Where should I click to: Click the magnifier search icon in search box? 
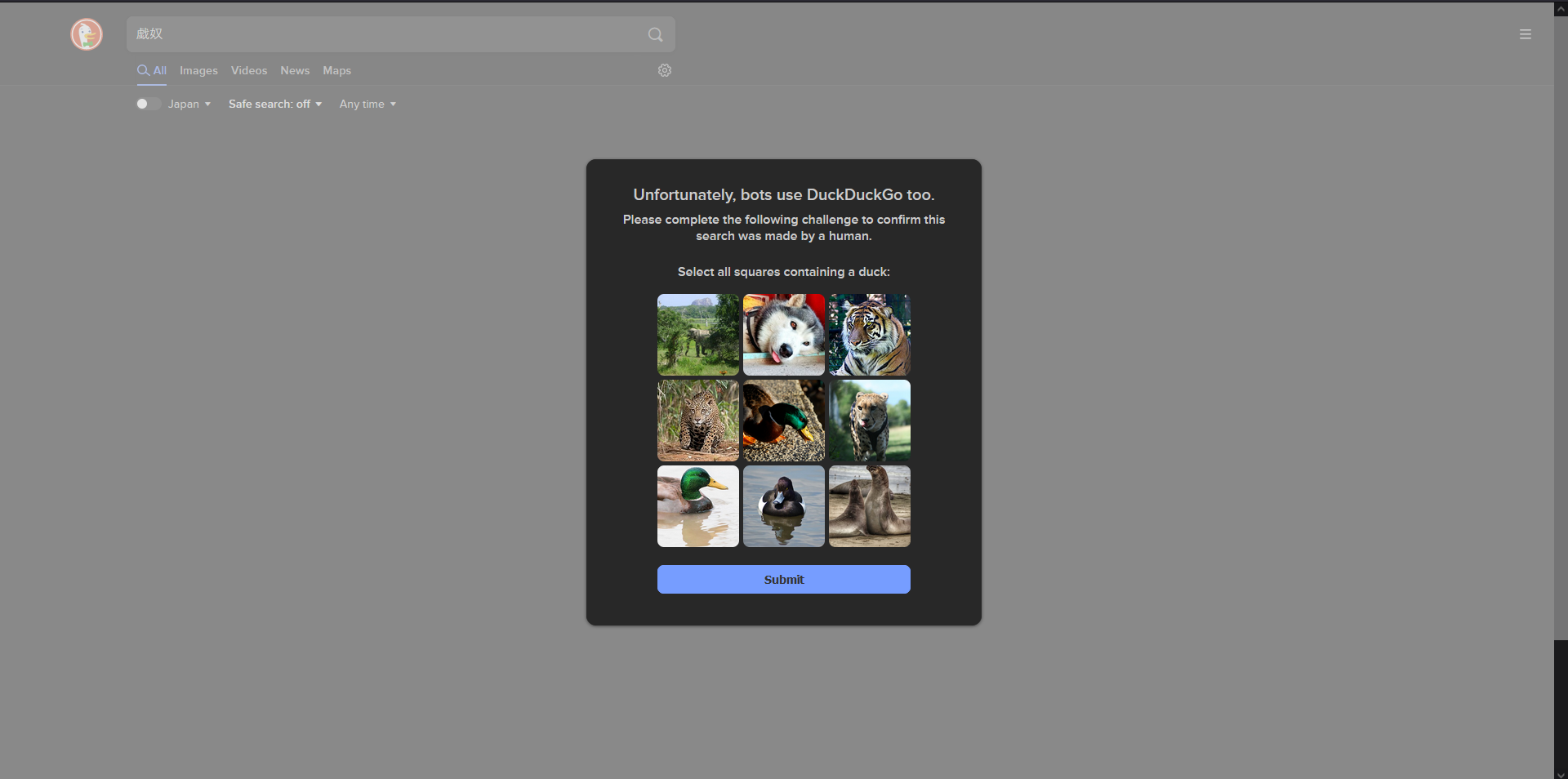tap(655, 34)
